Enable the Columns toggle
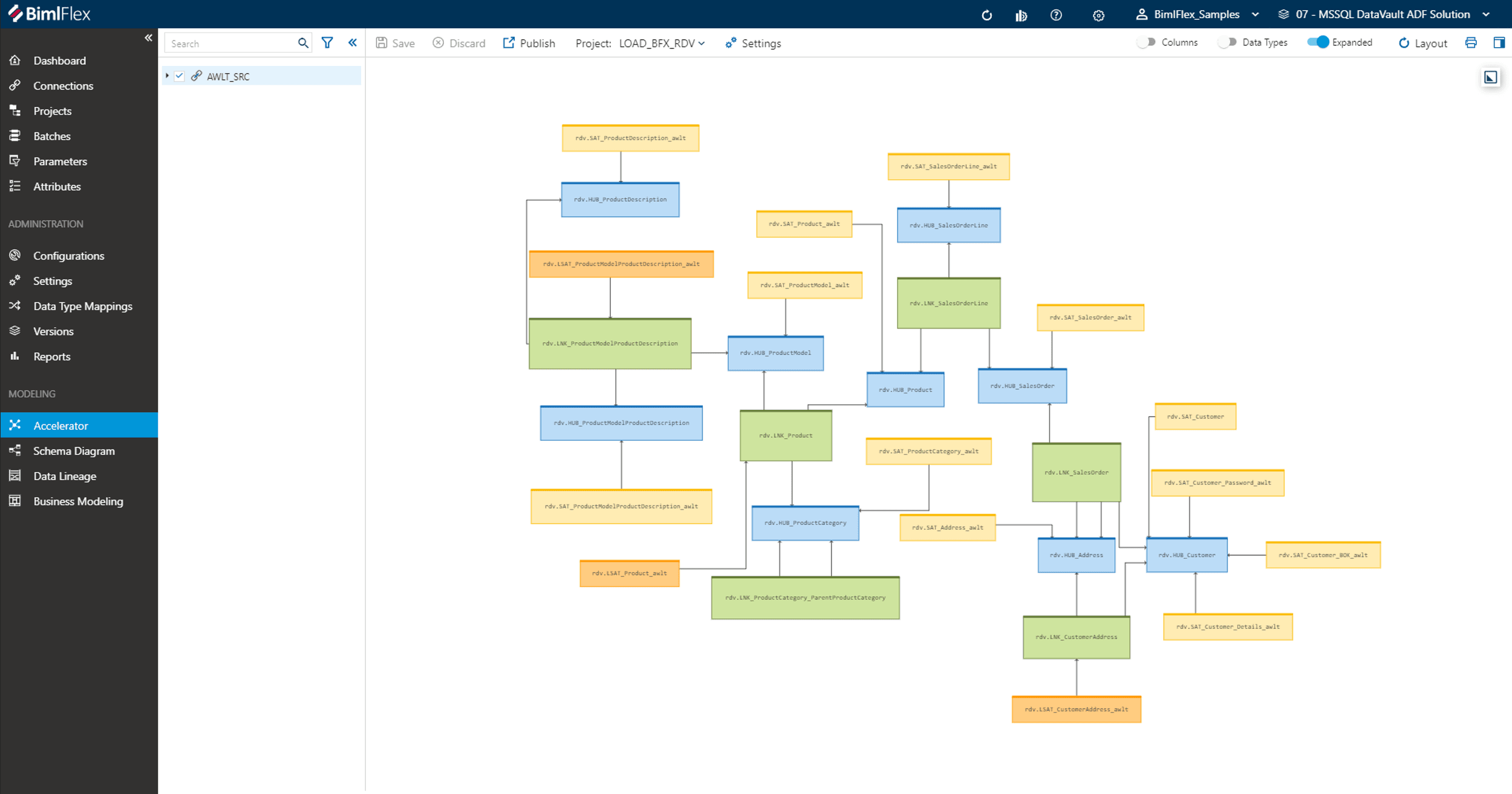Image resolution: width=1512 pixels, height=794 pixels. (x=1146, y=42)
